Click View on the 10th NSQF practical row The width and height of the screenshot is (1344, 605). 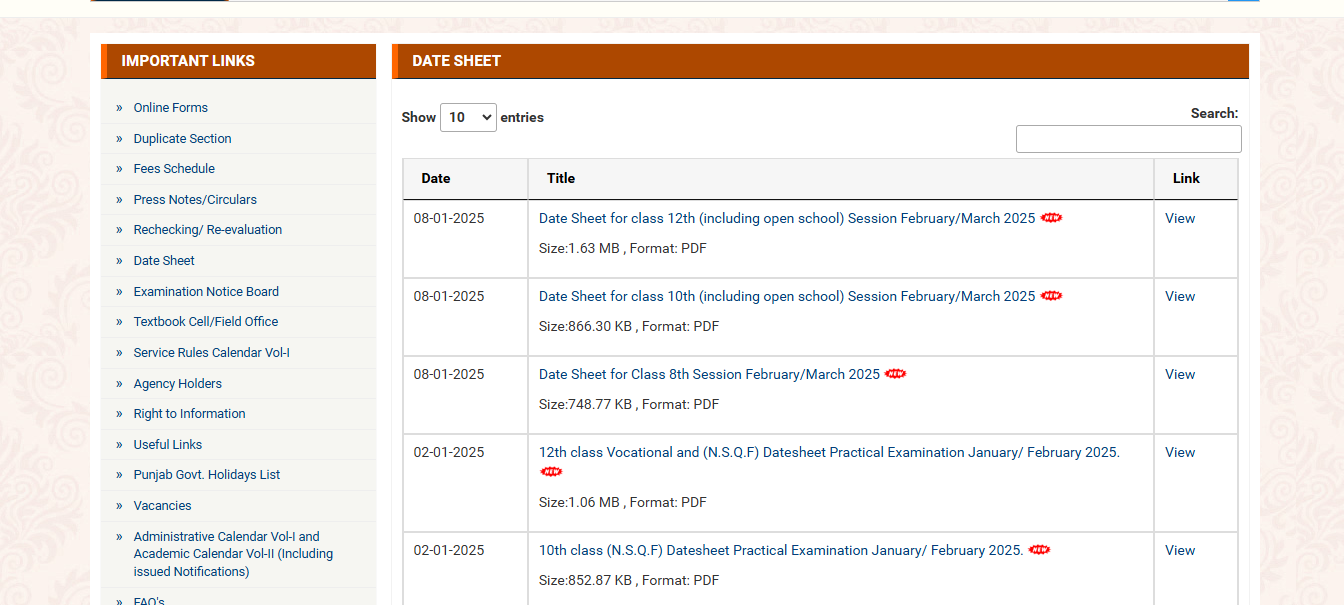(1180, 549)
